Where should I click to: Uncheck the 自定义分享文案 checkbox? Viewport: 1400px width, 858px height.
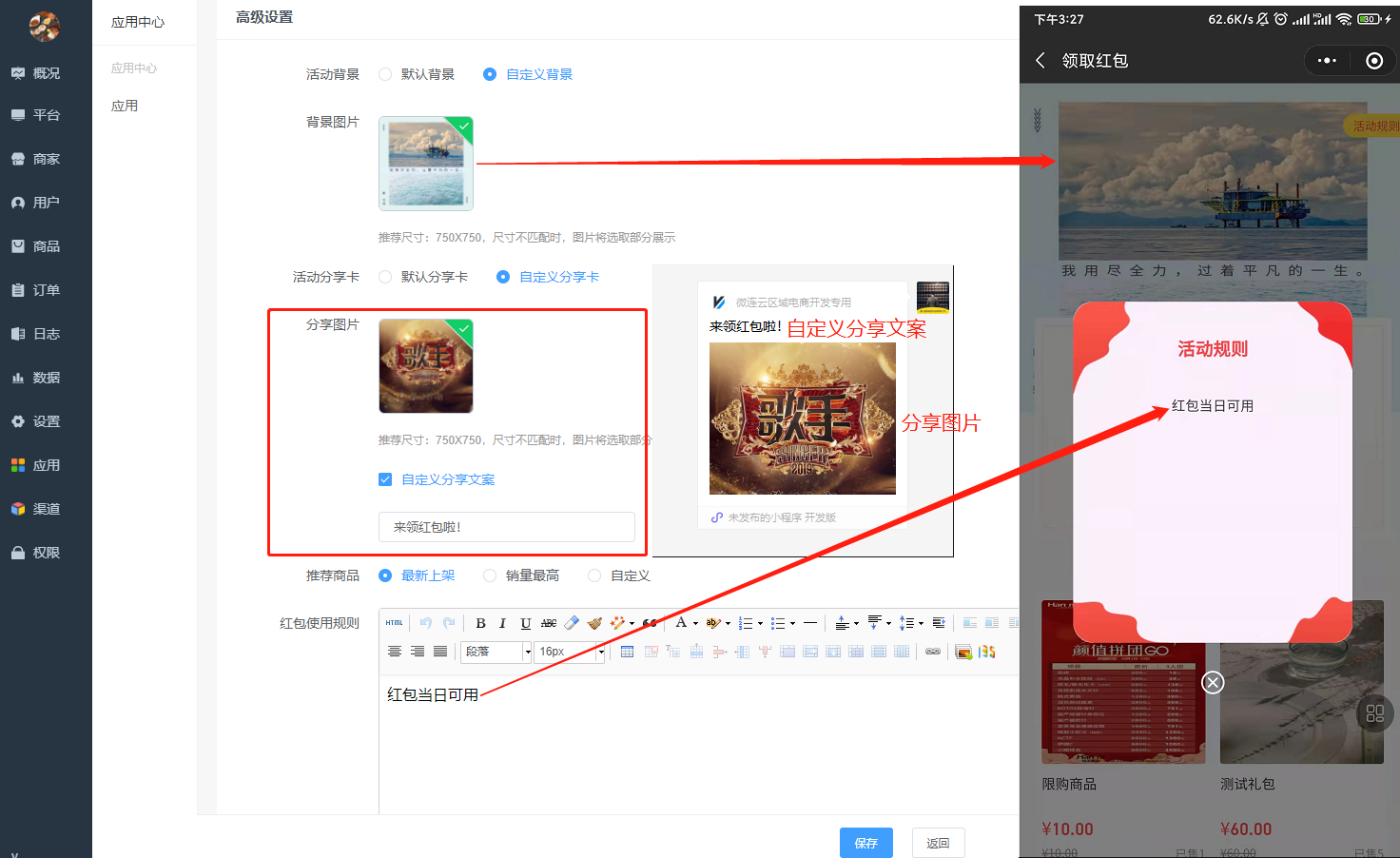click(x=385, y=479)
